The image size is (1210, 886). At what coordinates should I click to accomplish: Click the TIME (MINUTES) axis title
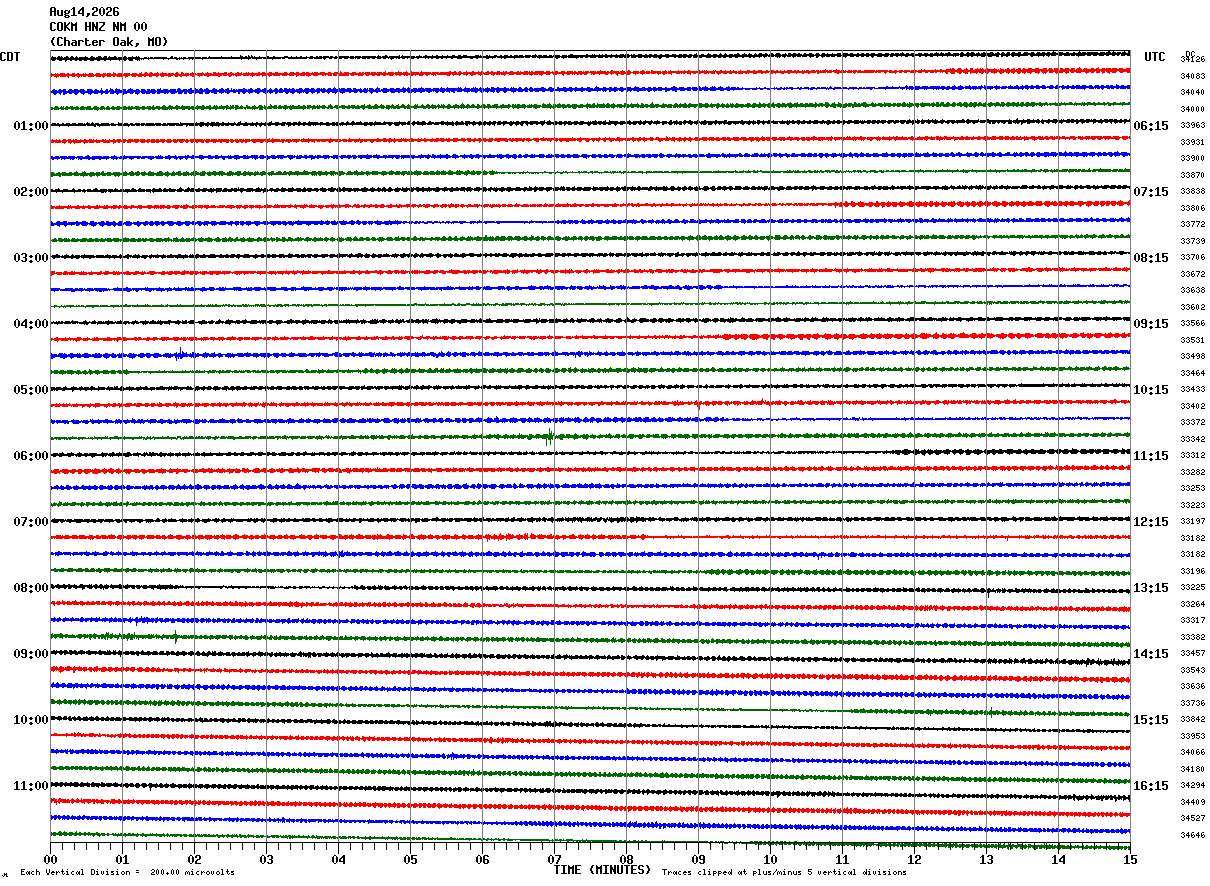click(x=602, y=870)
